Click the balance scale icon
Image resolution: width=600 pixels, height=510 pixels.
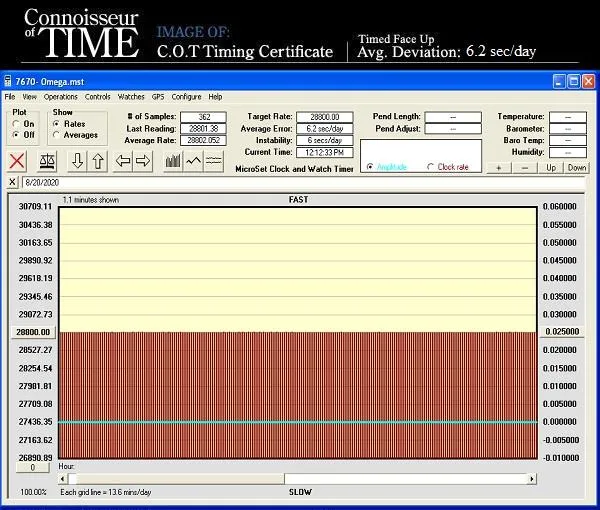[47, 161]
